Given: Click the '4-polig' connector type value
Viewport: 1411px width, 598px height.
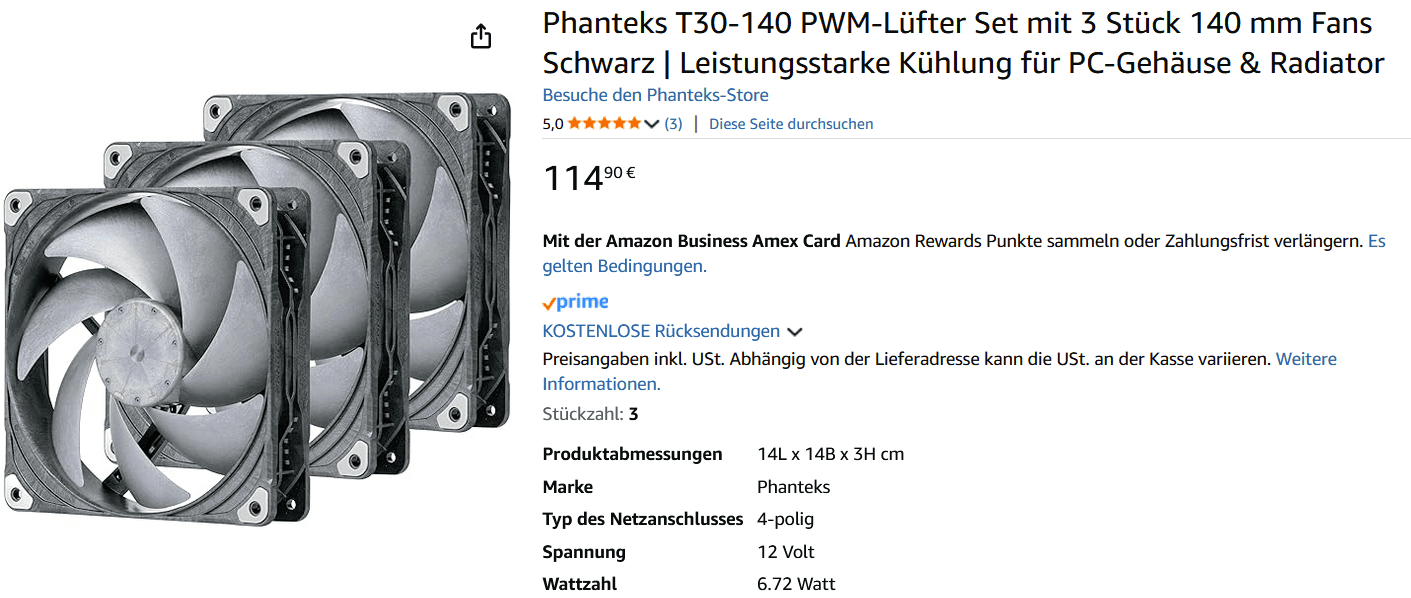Looking at the screenshot, I should click(x=785, y=519).
